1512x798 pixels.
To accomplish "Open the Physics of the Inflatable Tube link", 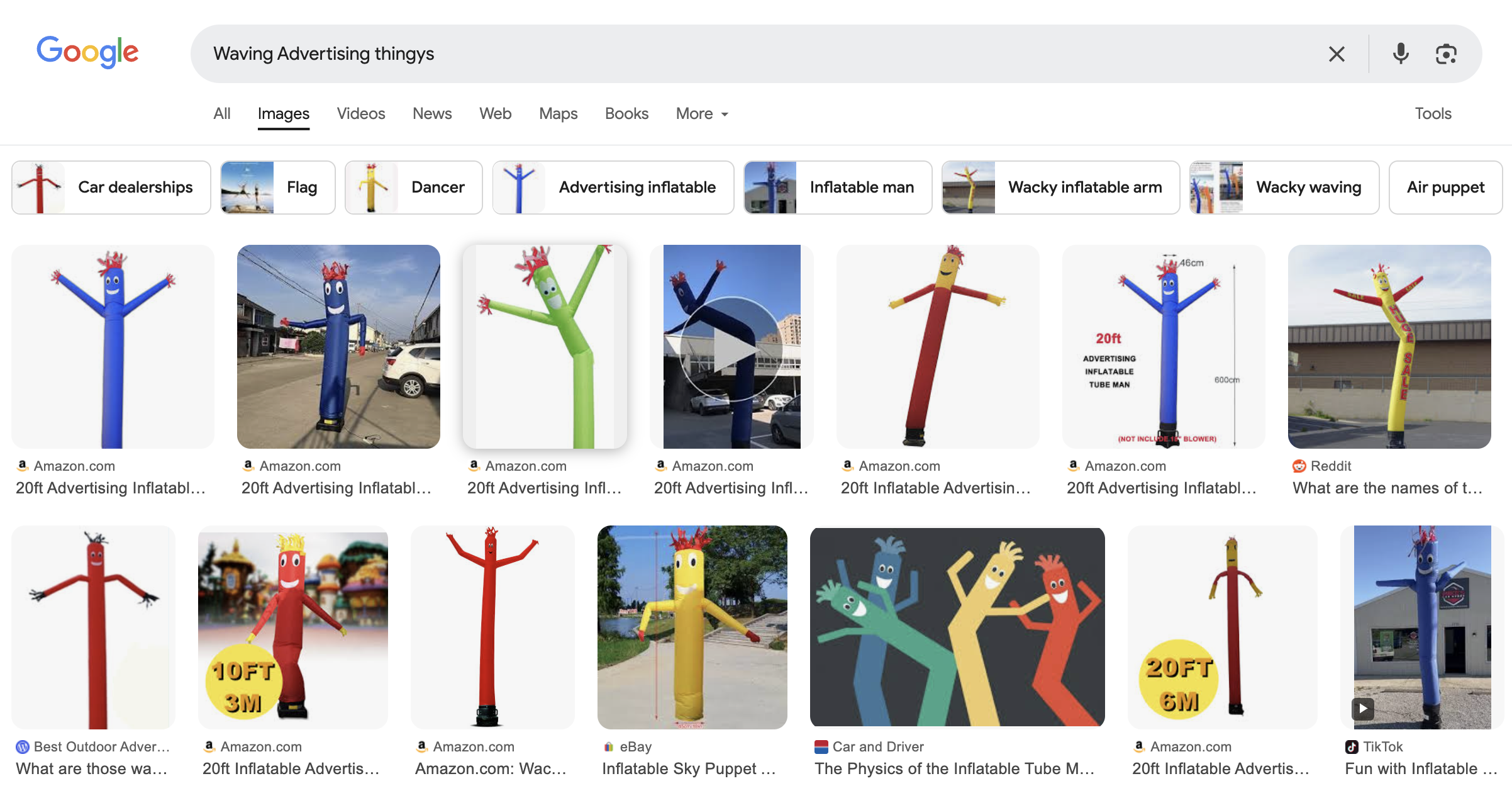I will coord(954,768).
